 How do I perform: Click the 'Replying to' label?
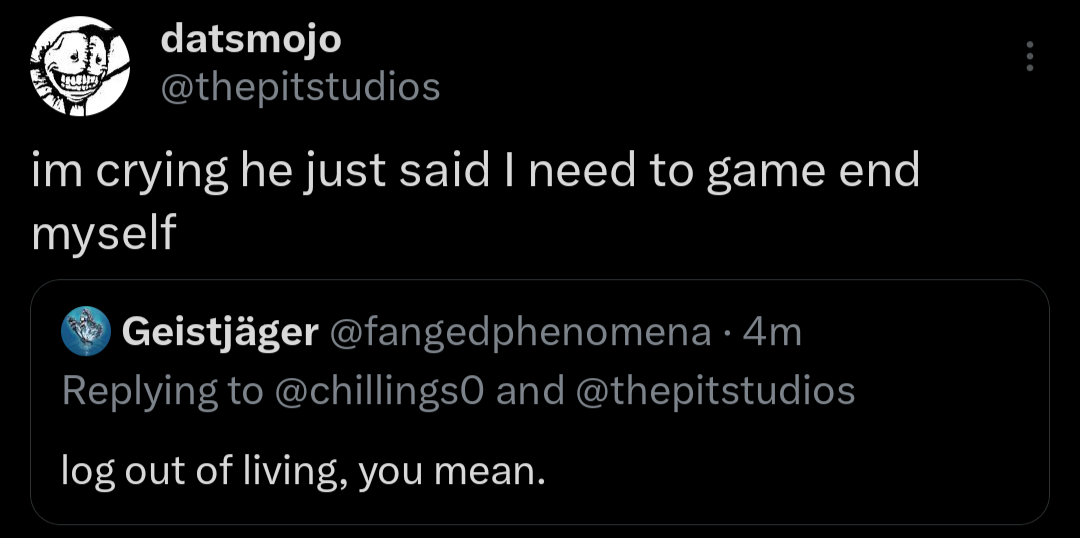[160, 390]
